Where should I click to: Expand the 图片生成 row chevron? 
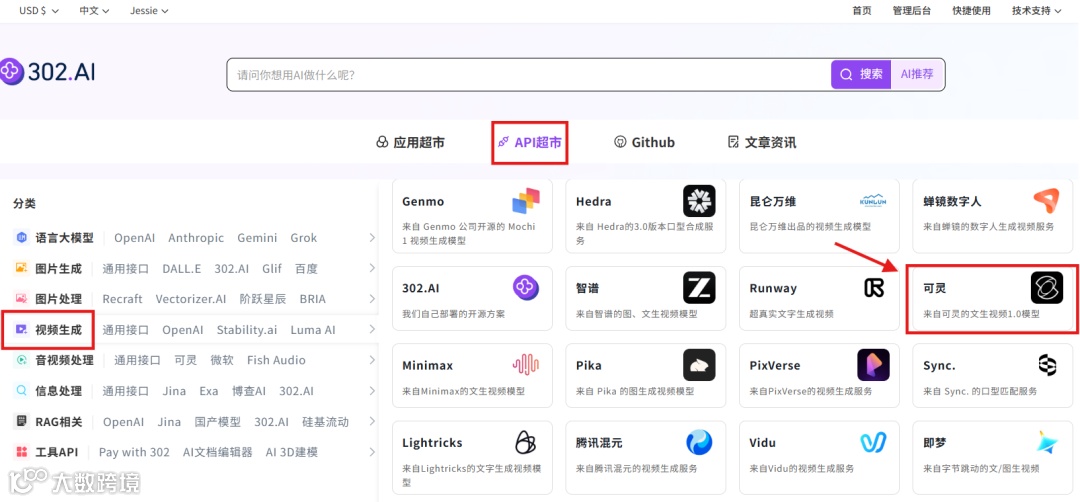[x=372, y=268]
